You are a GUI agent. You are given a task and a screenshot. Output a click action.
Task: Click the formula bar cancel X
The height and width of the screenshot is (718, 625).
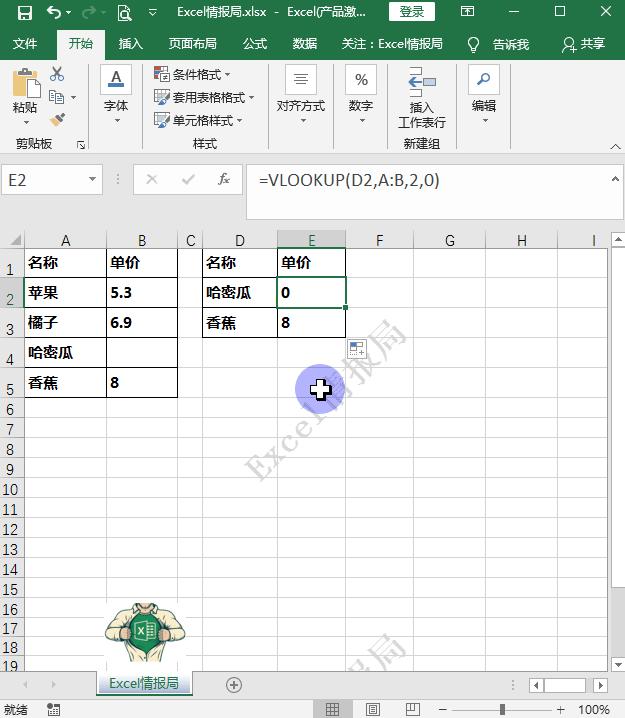coord(152,179)
